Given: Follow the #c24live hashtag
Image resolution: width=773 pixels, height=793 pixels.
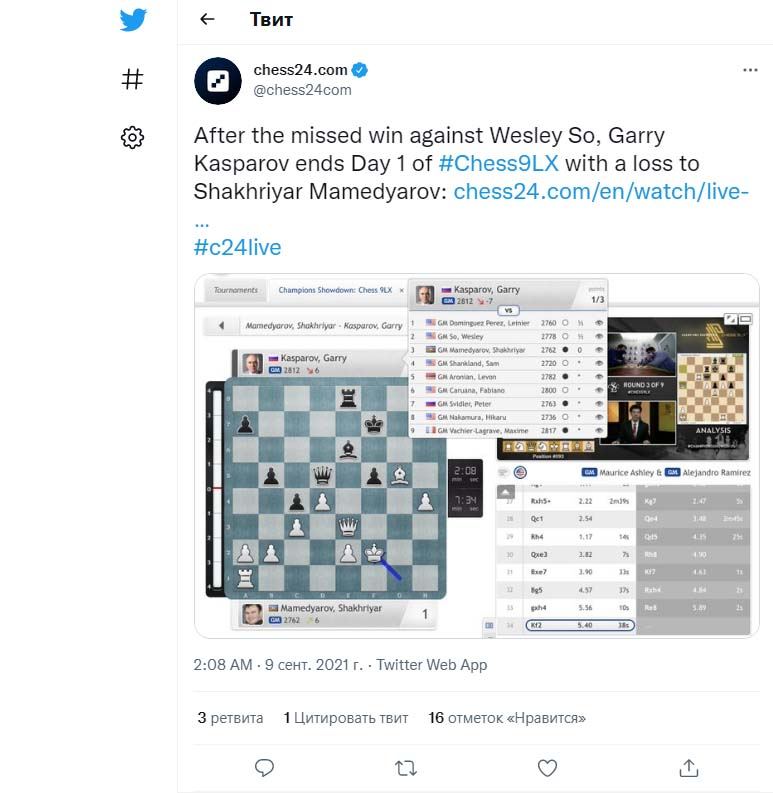Looking at the screenshot, I should (237, 247).
